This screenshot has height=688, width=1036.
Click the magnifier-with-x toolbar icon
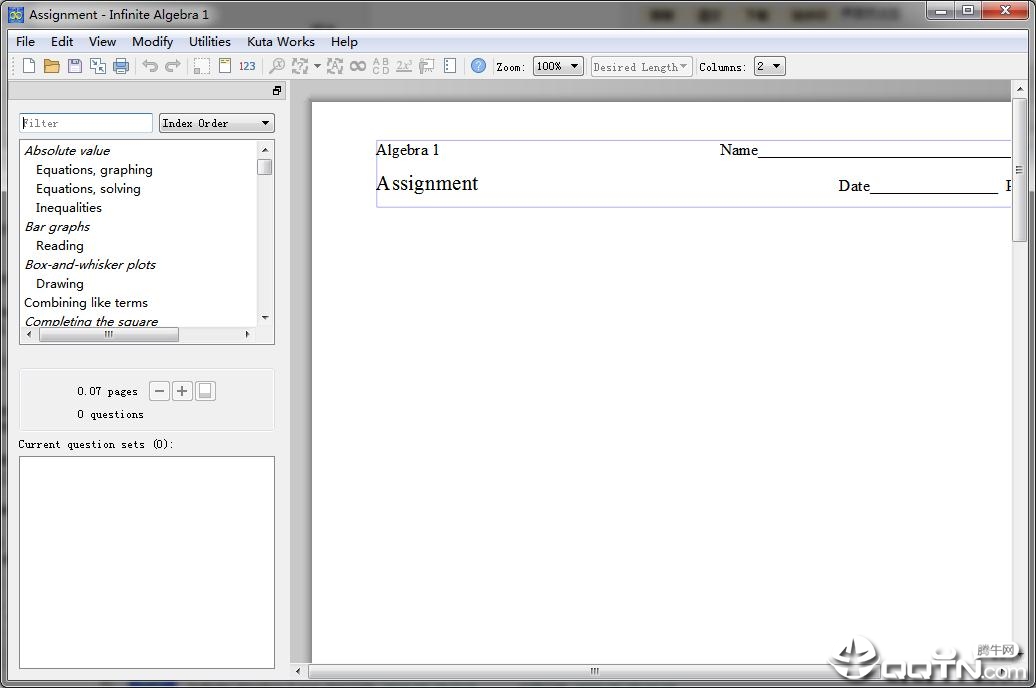click(277, 65)
